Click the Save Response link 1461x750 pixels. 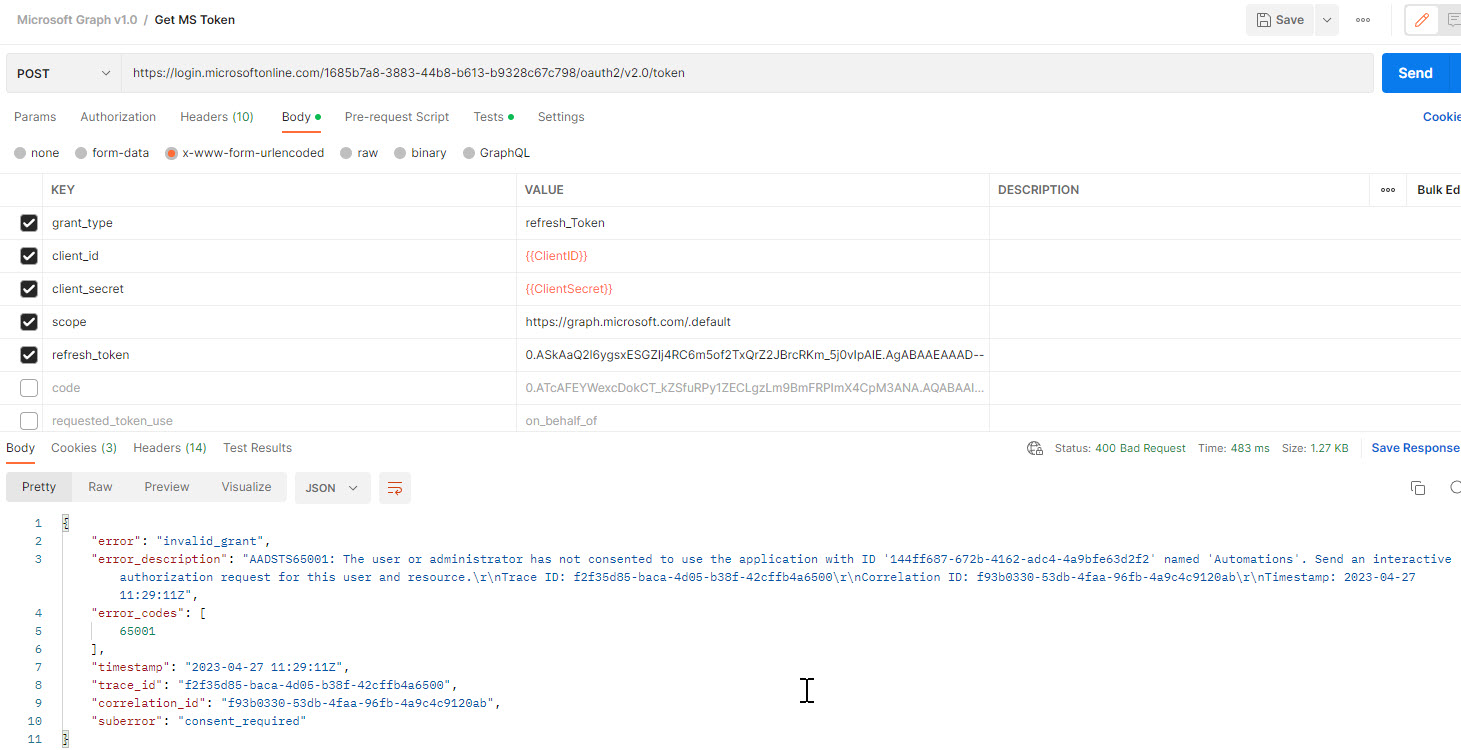1414,448
